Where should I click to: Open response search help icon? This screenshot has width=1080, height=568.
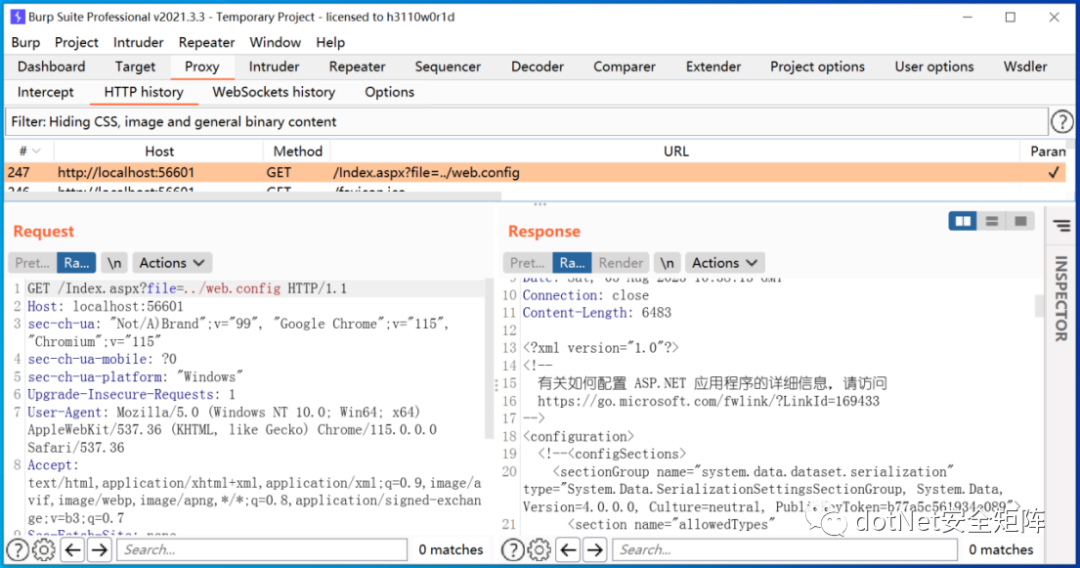[x=512, y=549]
